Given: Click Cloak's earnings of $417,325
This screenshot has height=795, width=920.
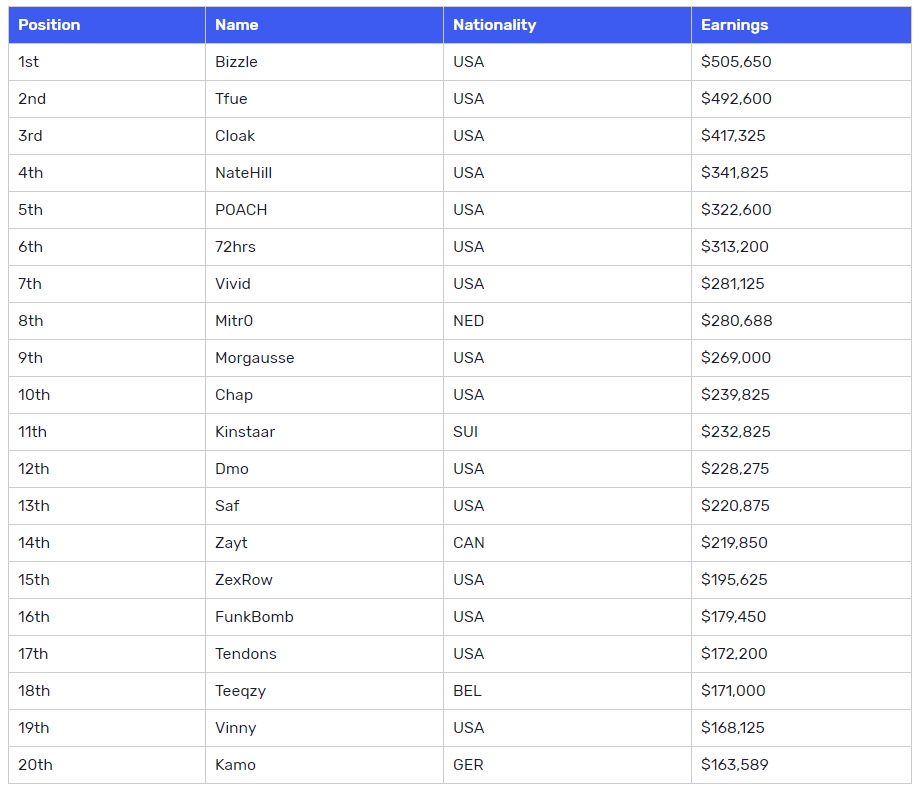Looking at the screenshot, I should pos(733,136).
